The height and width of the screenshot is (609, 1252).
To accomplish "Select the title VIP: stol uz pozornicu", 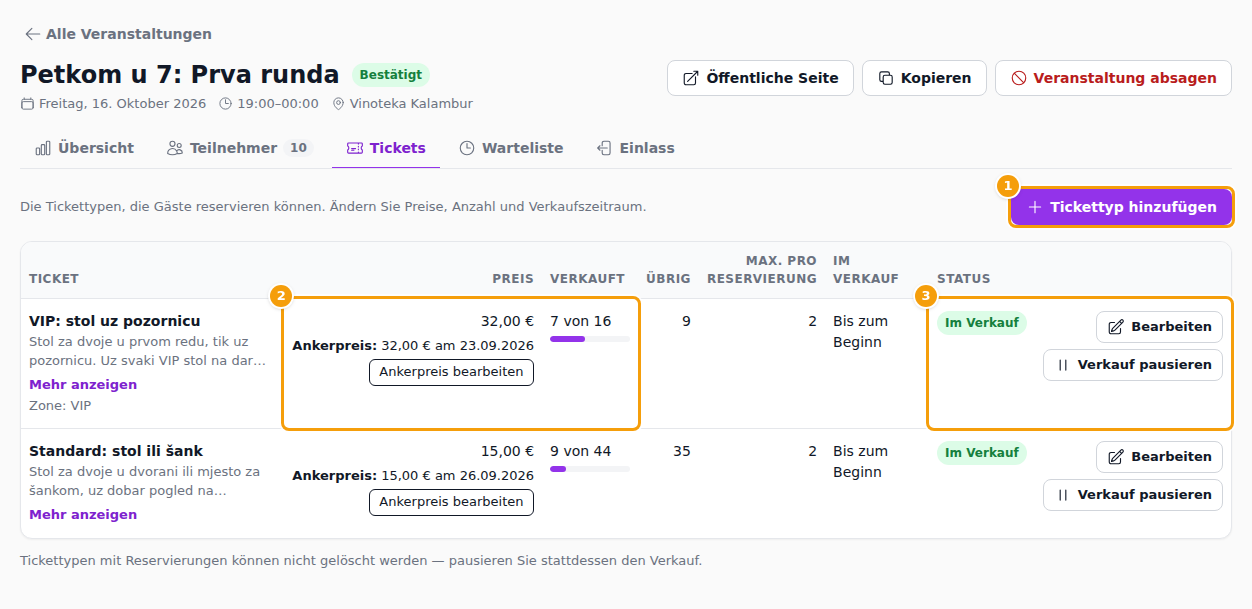I will coord(115,321).
